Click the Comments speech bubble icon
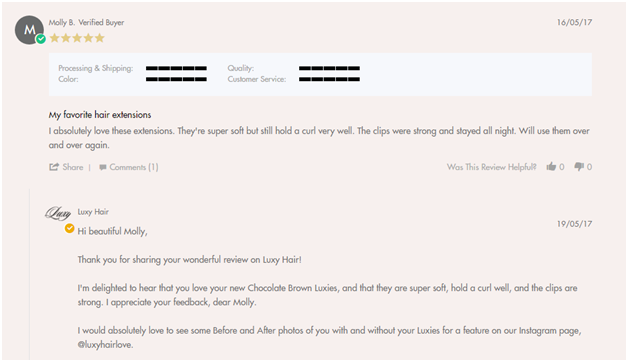This screenshot has height=362, width=628. pyautogui.click(x=103, y=167)
